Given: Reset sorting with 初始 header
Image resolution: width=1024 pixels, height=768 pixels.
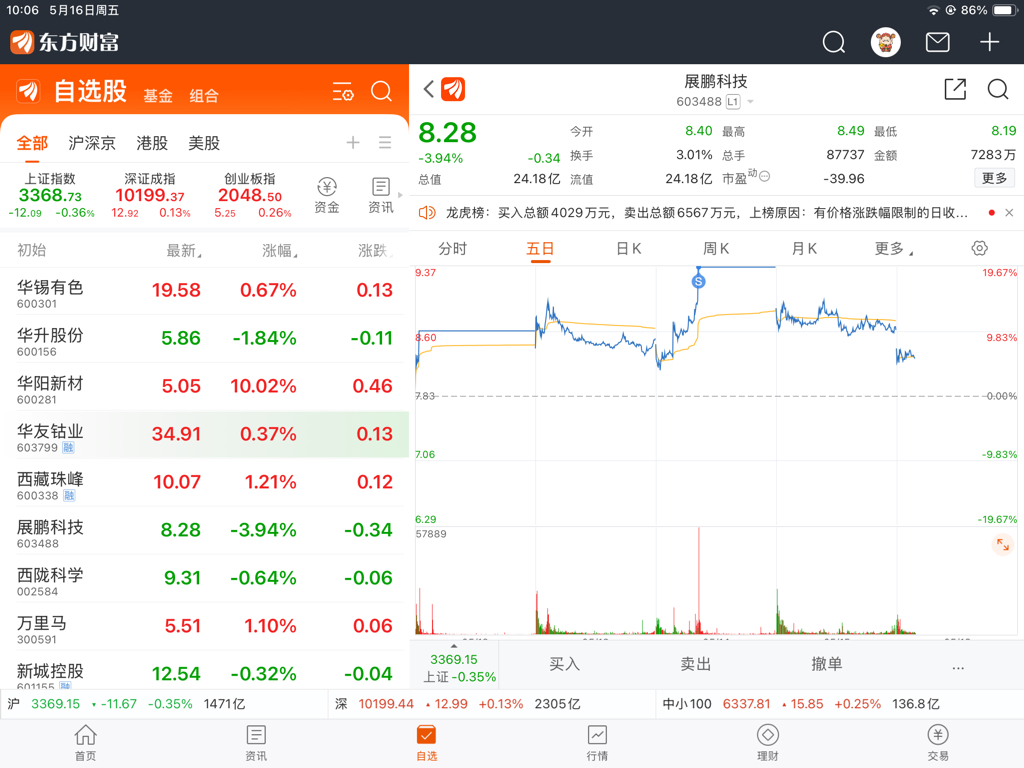Looking at the screenshot, I should point(31,250).
